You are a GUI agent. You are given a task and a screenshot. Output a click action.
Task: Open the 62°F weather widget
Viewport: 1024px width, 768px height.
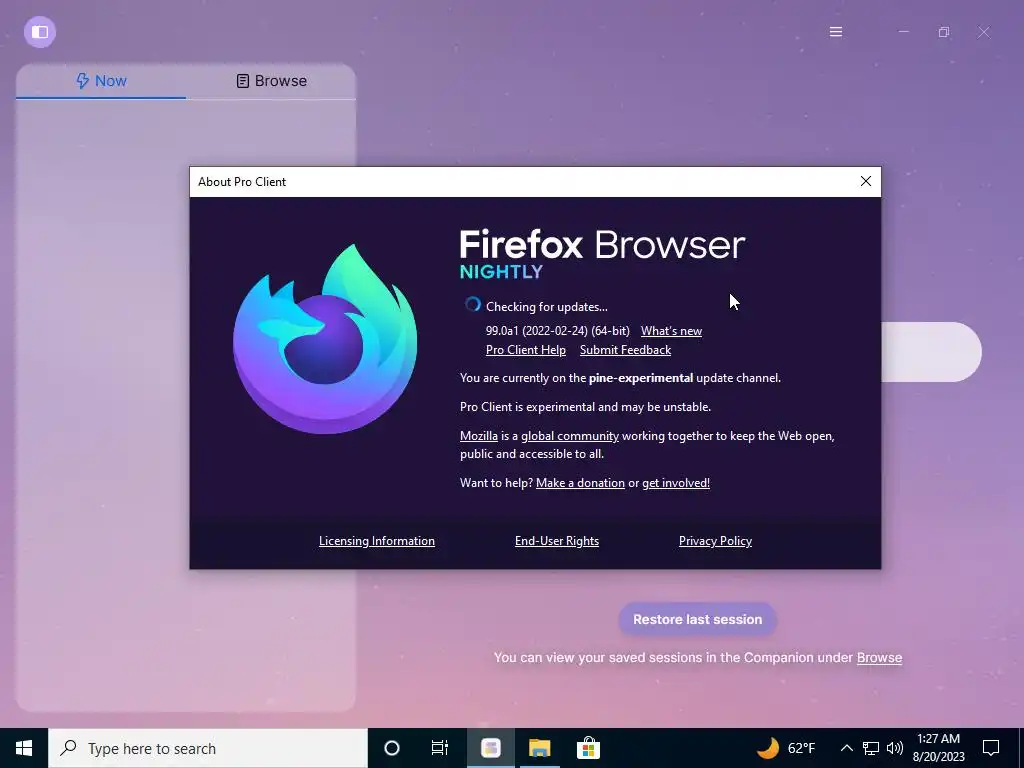(786, 748)
